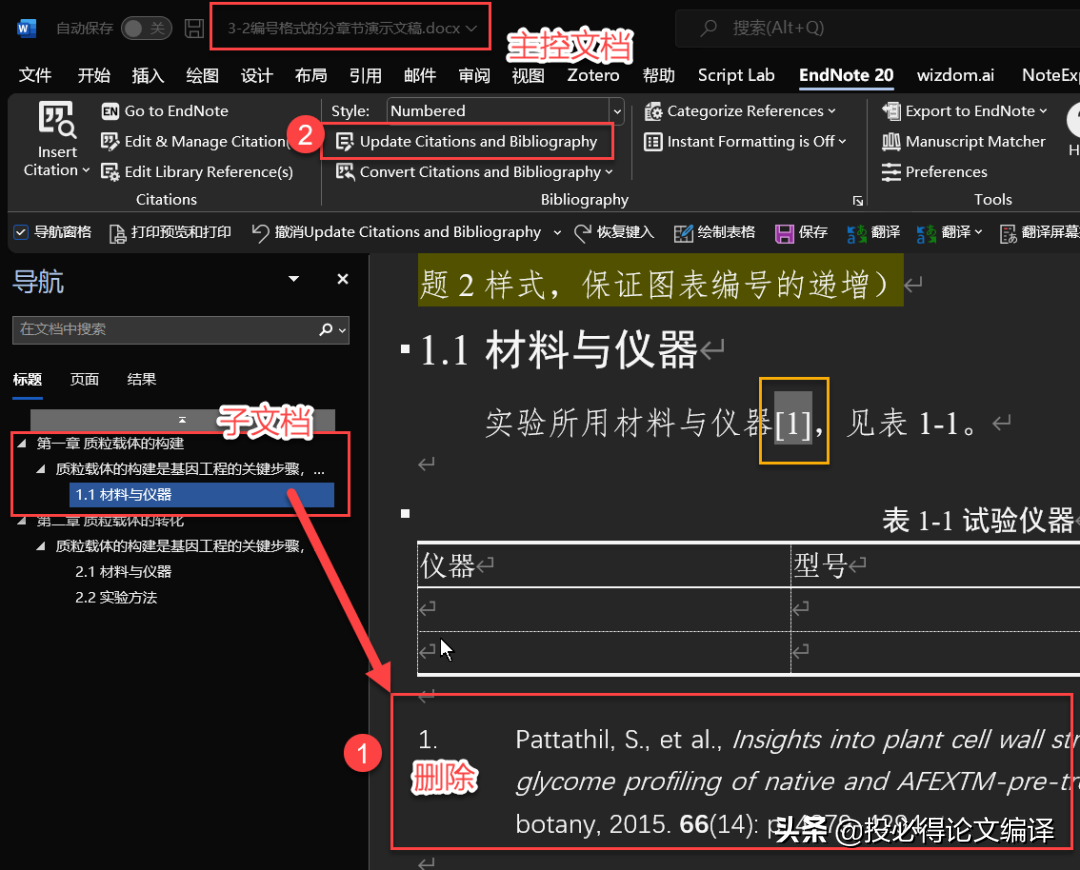Open the Style combo box Numbered
The width and height of the screenshot is (1080, 870).
[505, 111]
